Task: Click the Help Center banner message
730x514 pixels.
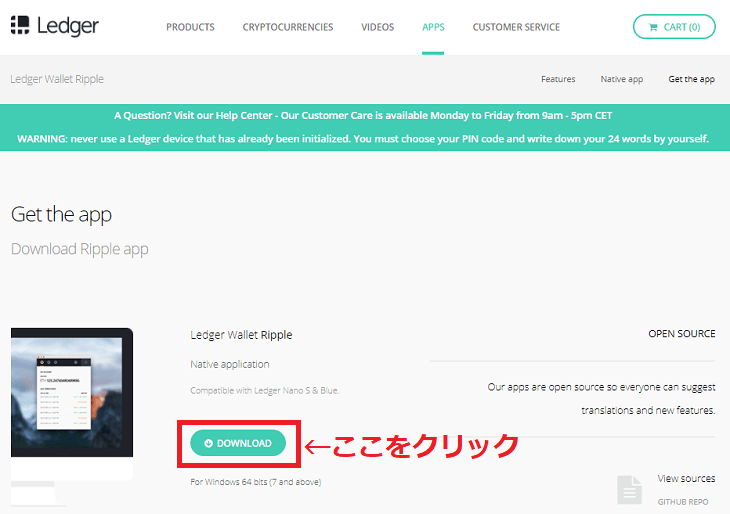Action: coord(363,115)
